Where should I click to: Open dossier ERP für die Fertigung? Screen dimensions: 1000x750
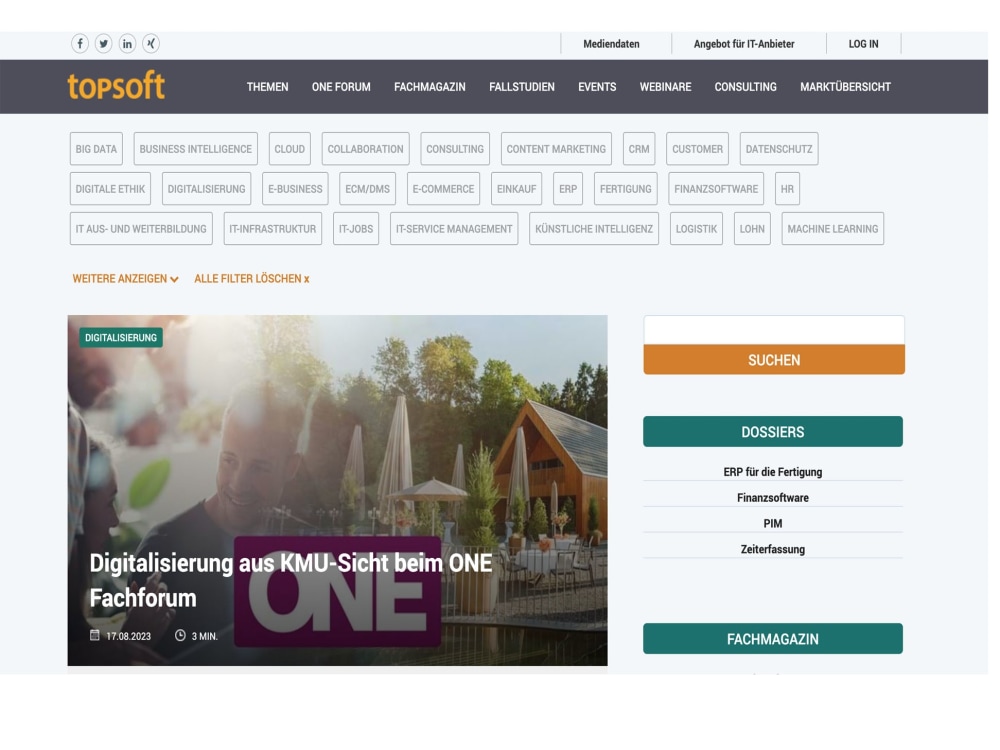click(x=772, y=472)
